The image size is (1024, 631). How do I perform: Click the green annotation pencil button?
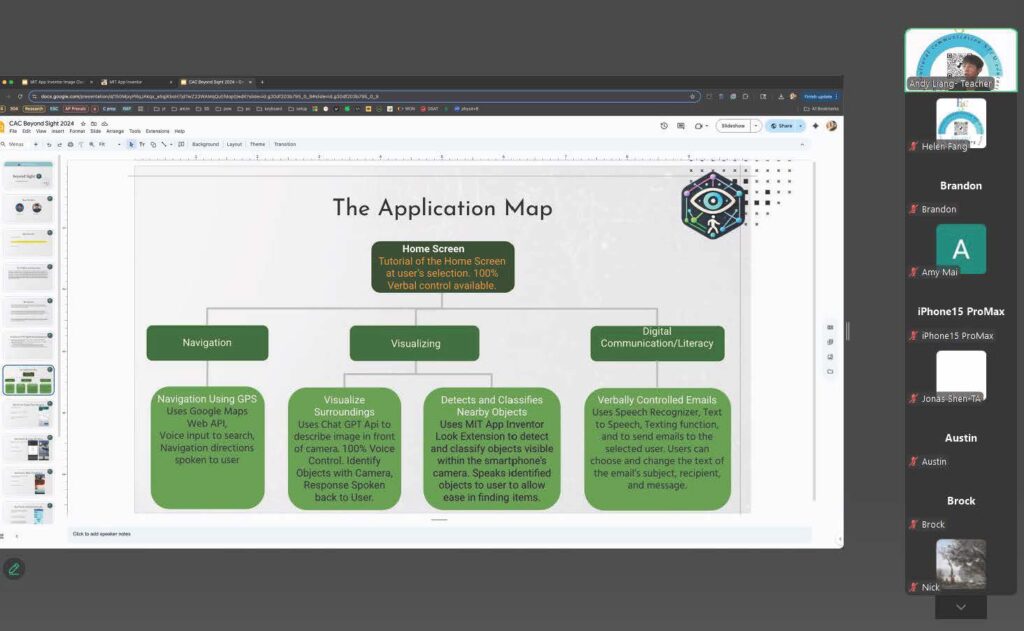click(x=14, y=568)
